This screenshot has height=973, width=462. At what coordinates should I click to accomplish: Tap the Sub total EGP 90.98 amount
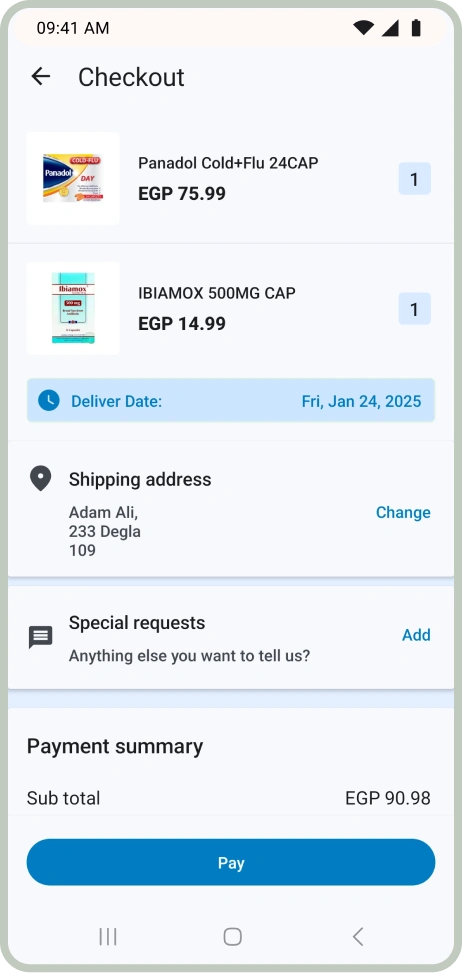pos(388,798)
